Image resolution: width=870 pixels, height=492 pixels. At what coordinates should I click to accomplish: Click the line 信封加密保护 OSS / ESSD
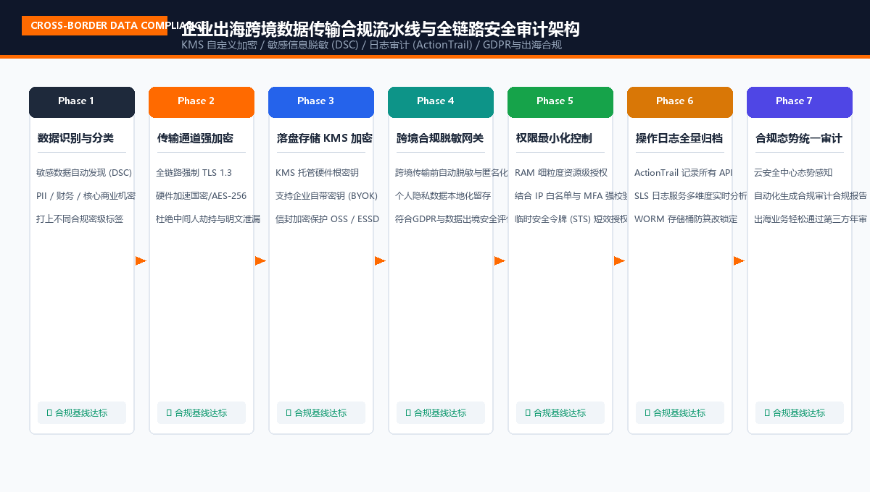[x=327, y=219]
